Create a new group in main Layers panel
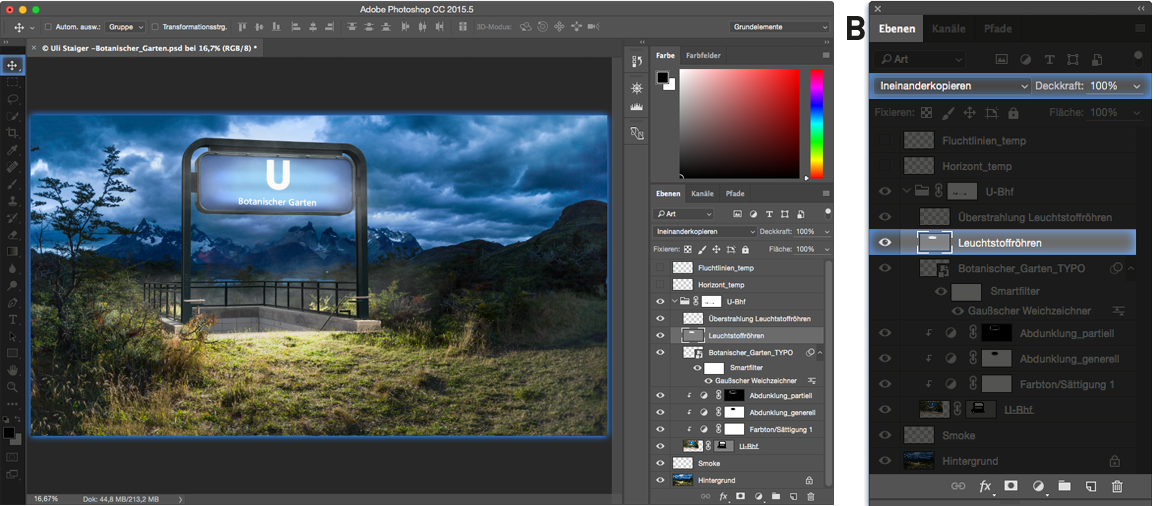This screenshot has height=506, width=1160. [x=775, y=496]
